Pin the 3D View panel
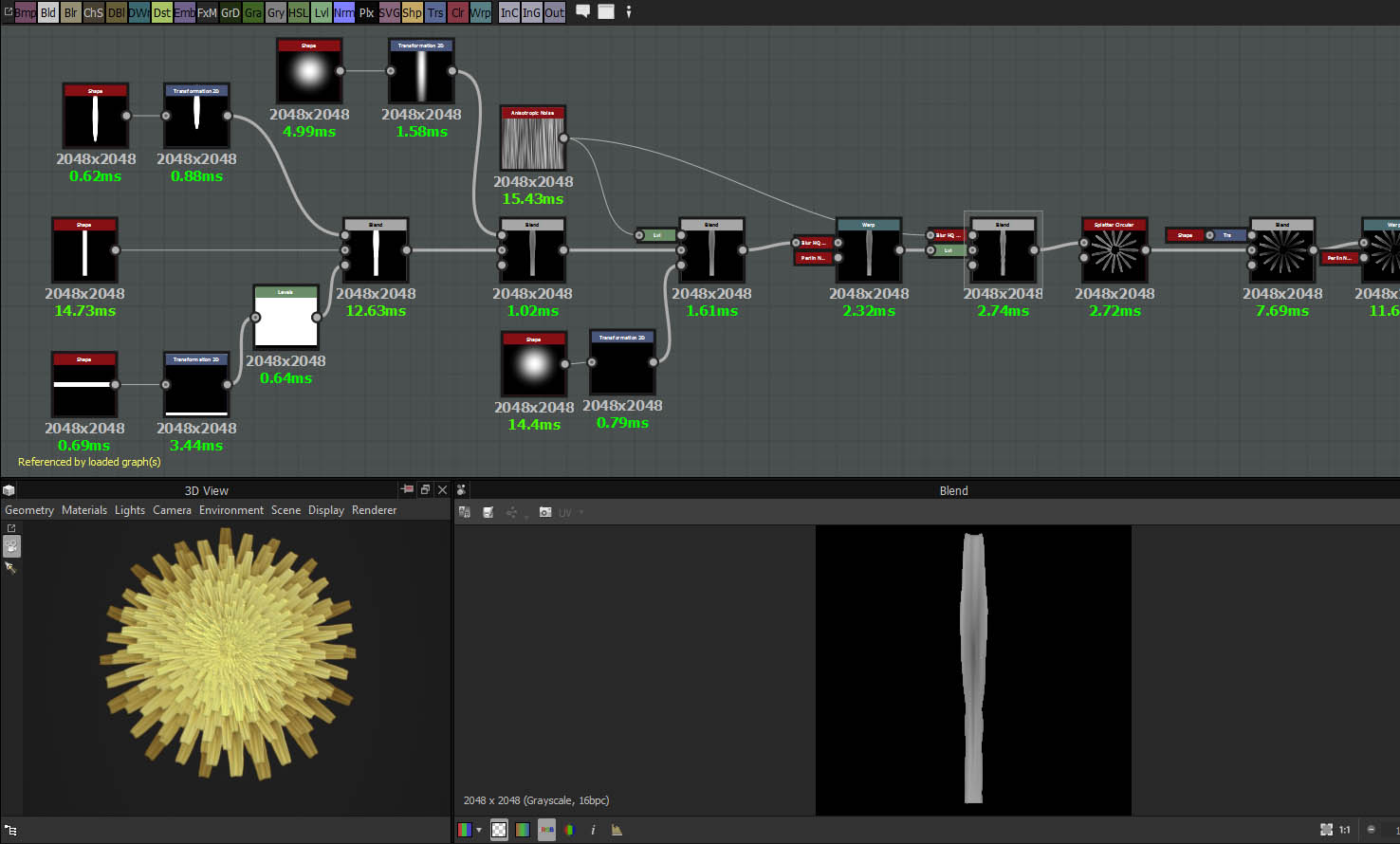This screenshot has height=844, width=1400. [408, 489]
